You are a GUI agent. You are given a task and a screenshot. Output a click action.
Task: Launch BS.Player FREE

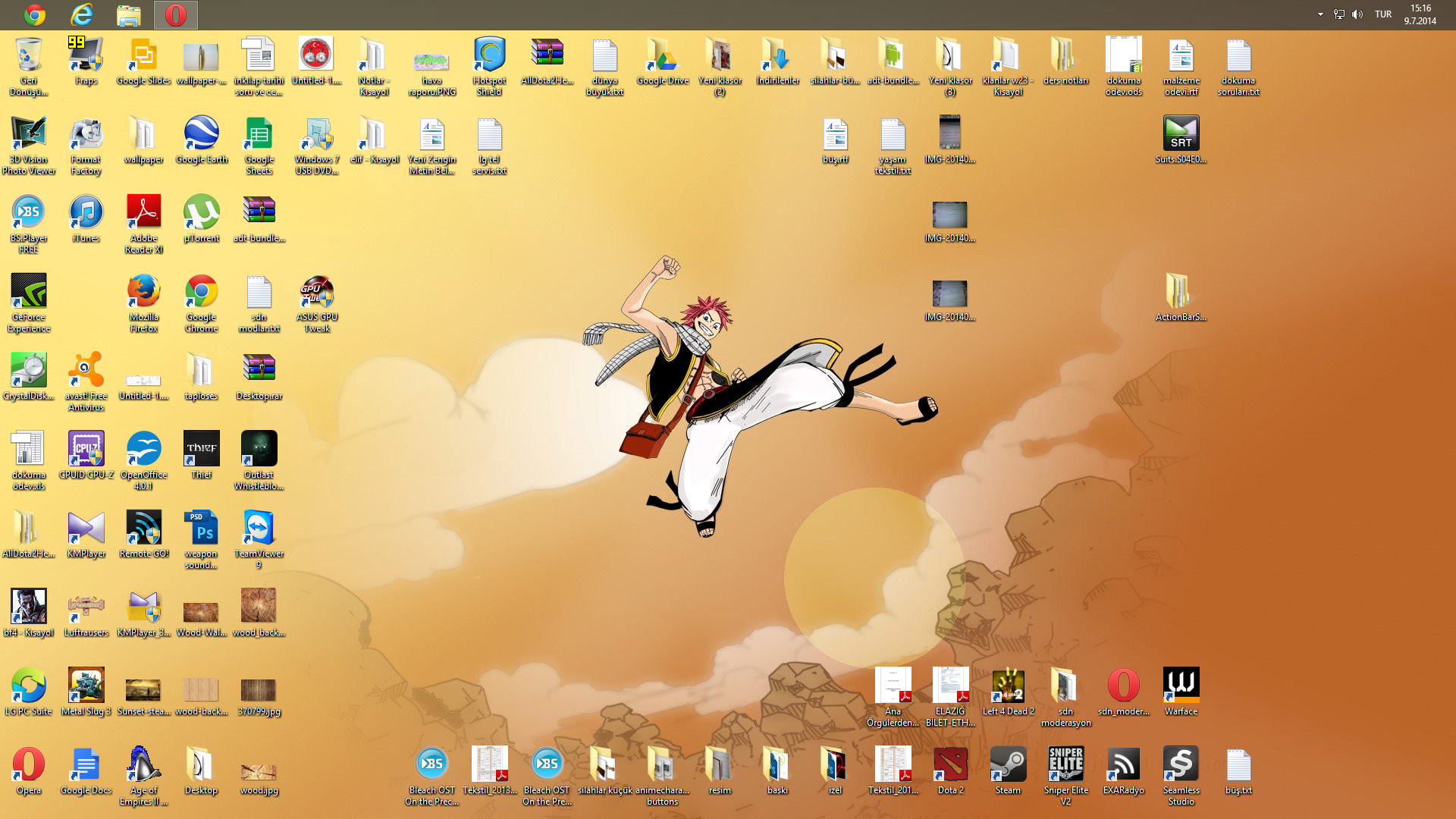tap(29, 224)
